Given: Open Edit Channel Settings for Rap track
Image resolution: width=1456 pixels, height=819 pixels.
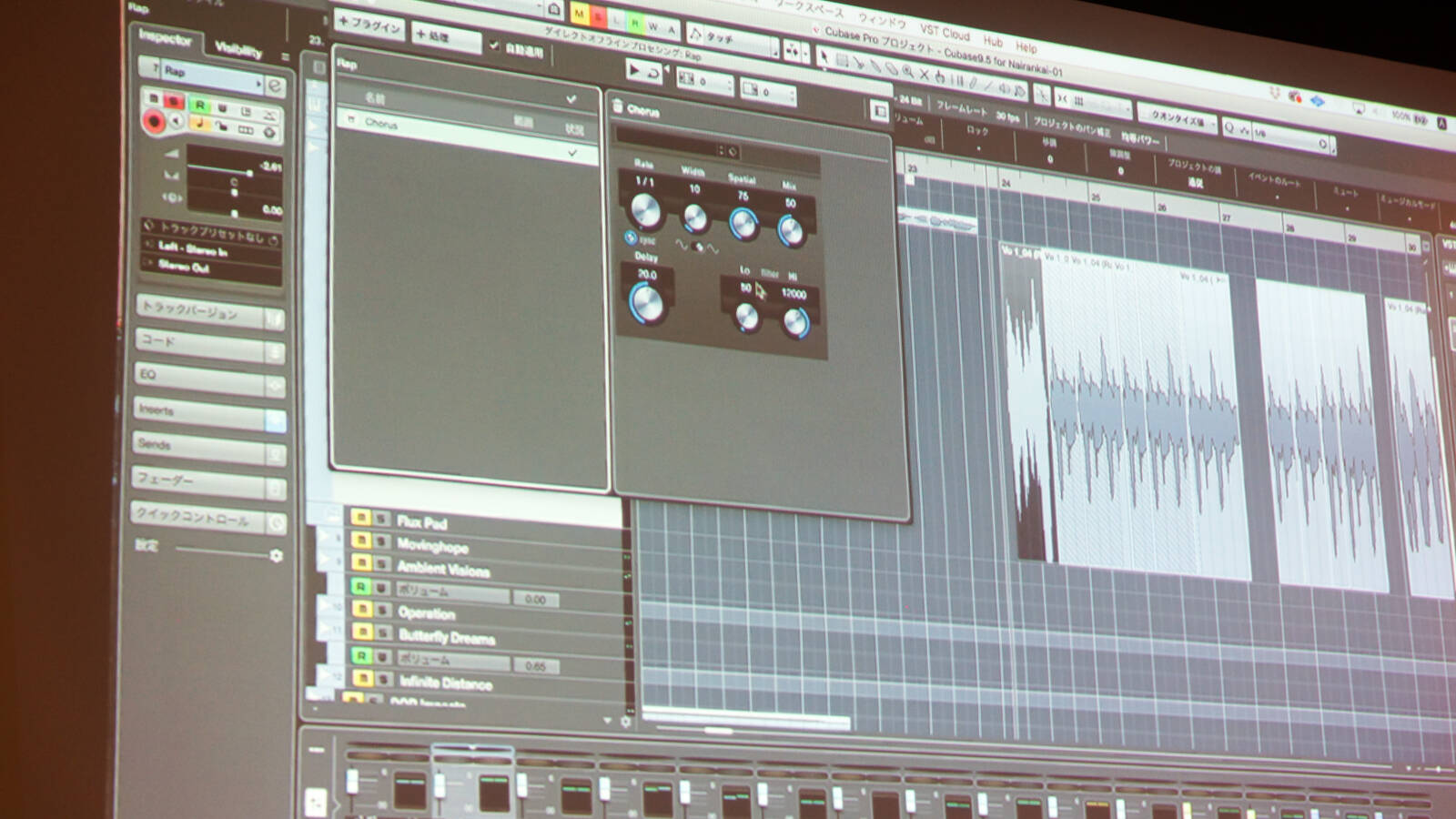Looking at the screenshot, I should click(x=276, y=86).
